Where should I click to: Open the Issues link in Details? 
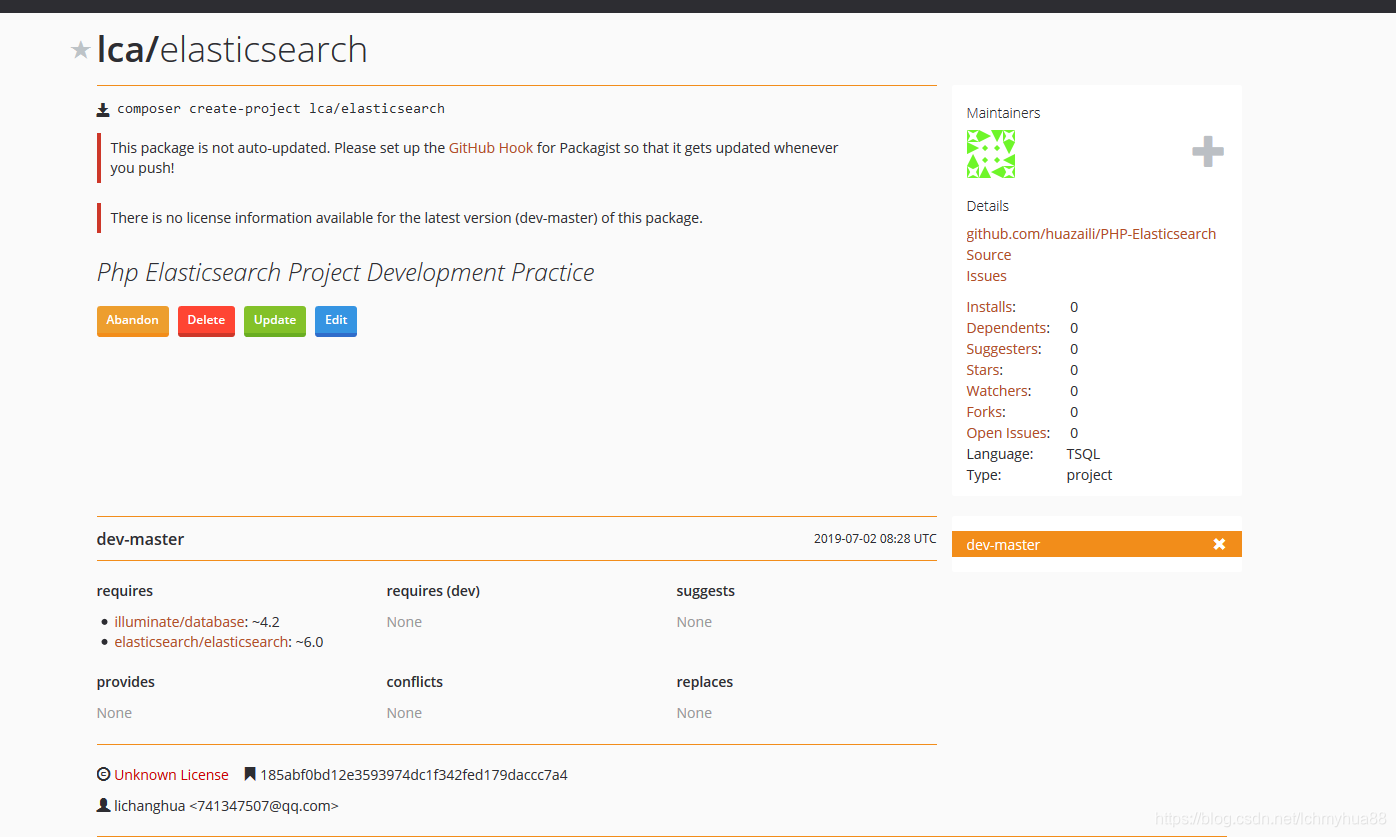tap(986, 276)
